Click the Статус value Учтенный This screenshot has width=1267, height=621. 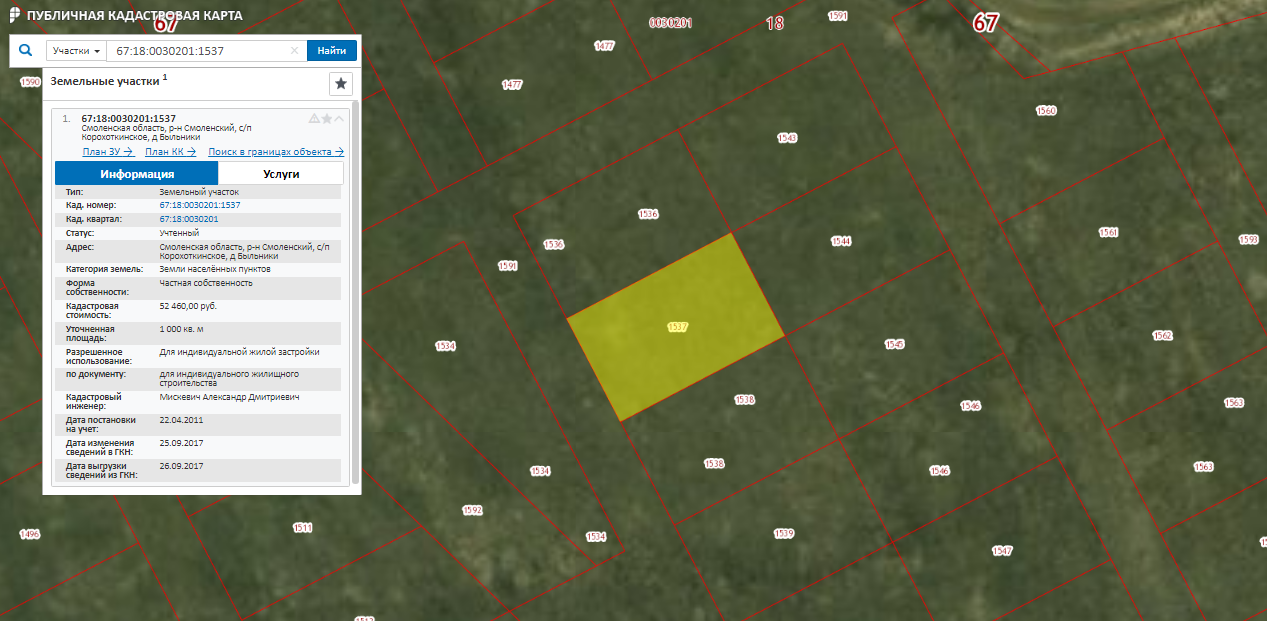click(180, 233)
